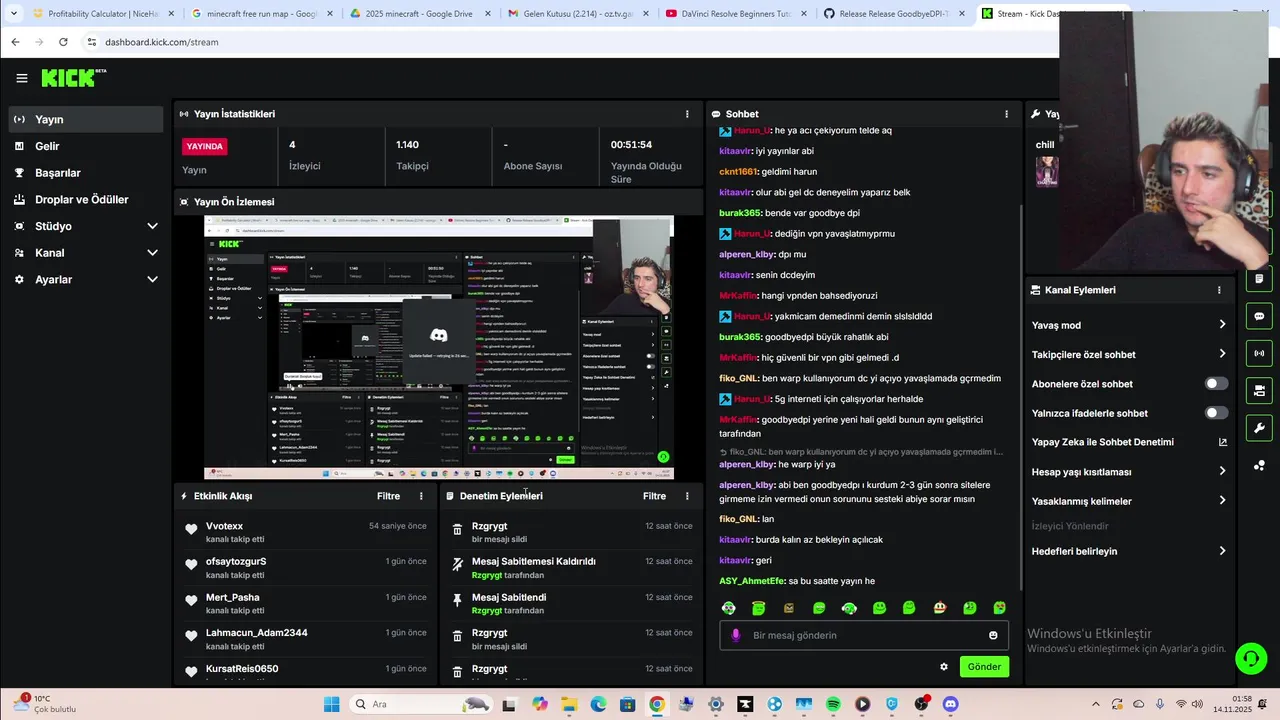The height and width of the screenshot is (720, 1280).
Task: Go back in browser toolbar
Action: click(x=15, y=42)
